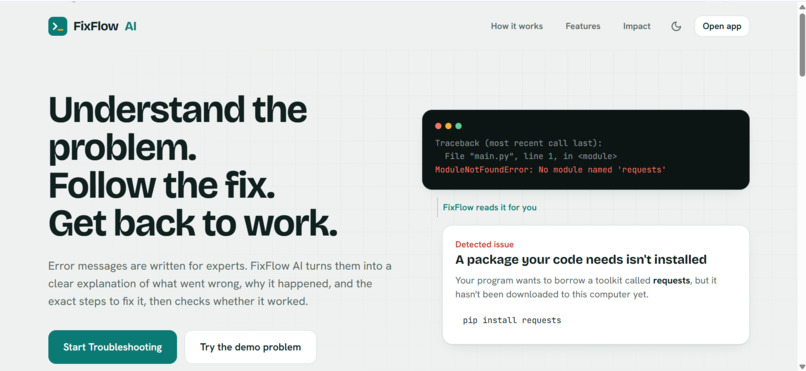
Task: Click the yellow dot in the terminal window
Action: click(448, 126)
